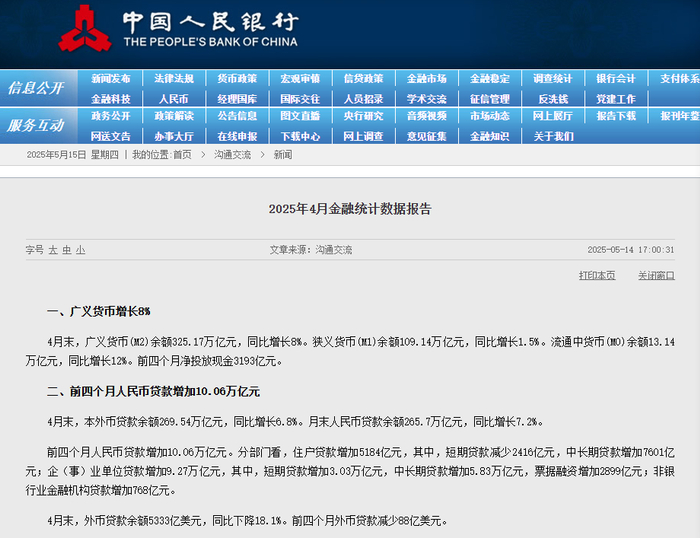This screenshot has width=700, height=538.
Task: Click the date text 2025年5月15日 星期四
Action: click(x=72, y=155)
